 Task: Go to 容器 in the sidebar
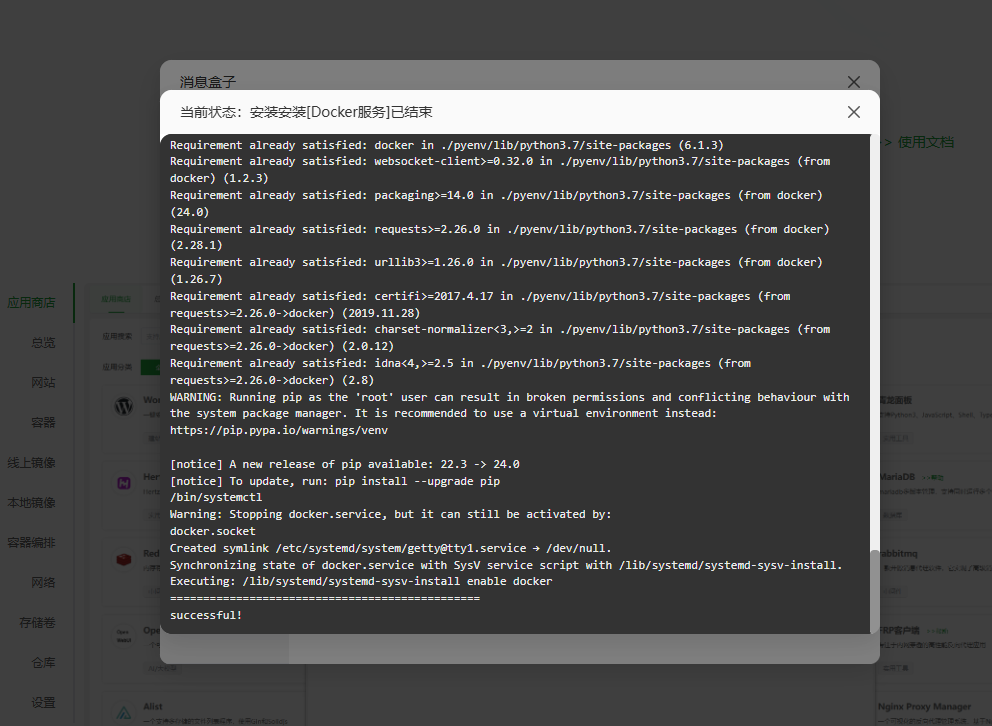tap(43, 423)
